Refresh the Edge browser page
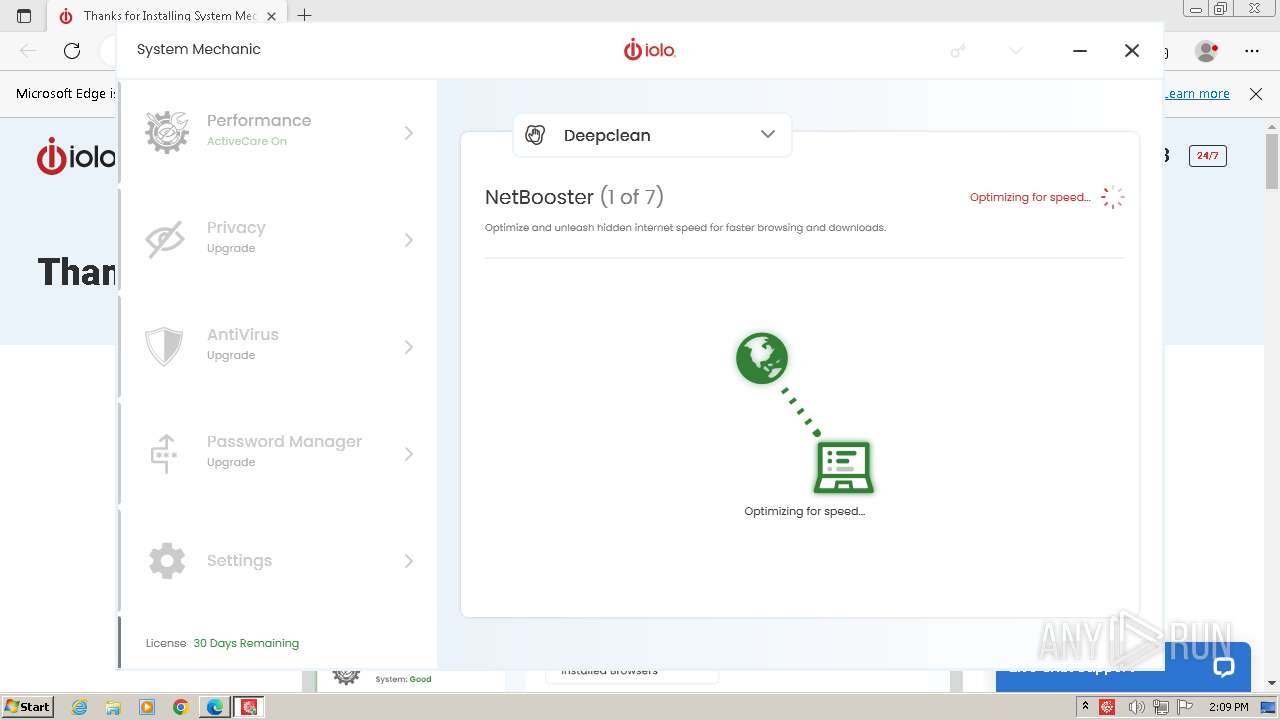Viewport: 1280px width, 720px height. [72, 50]
